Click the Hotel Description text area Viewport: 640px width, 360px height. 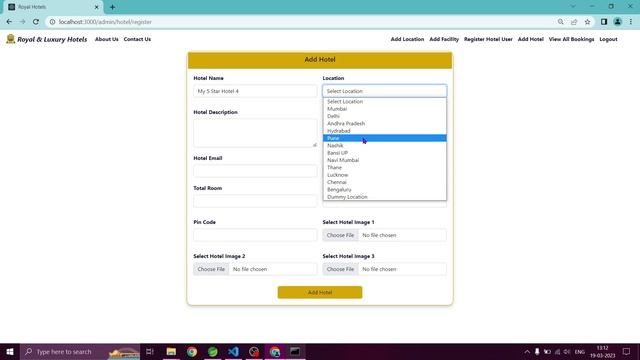[255, 133]
